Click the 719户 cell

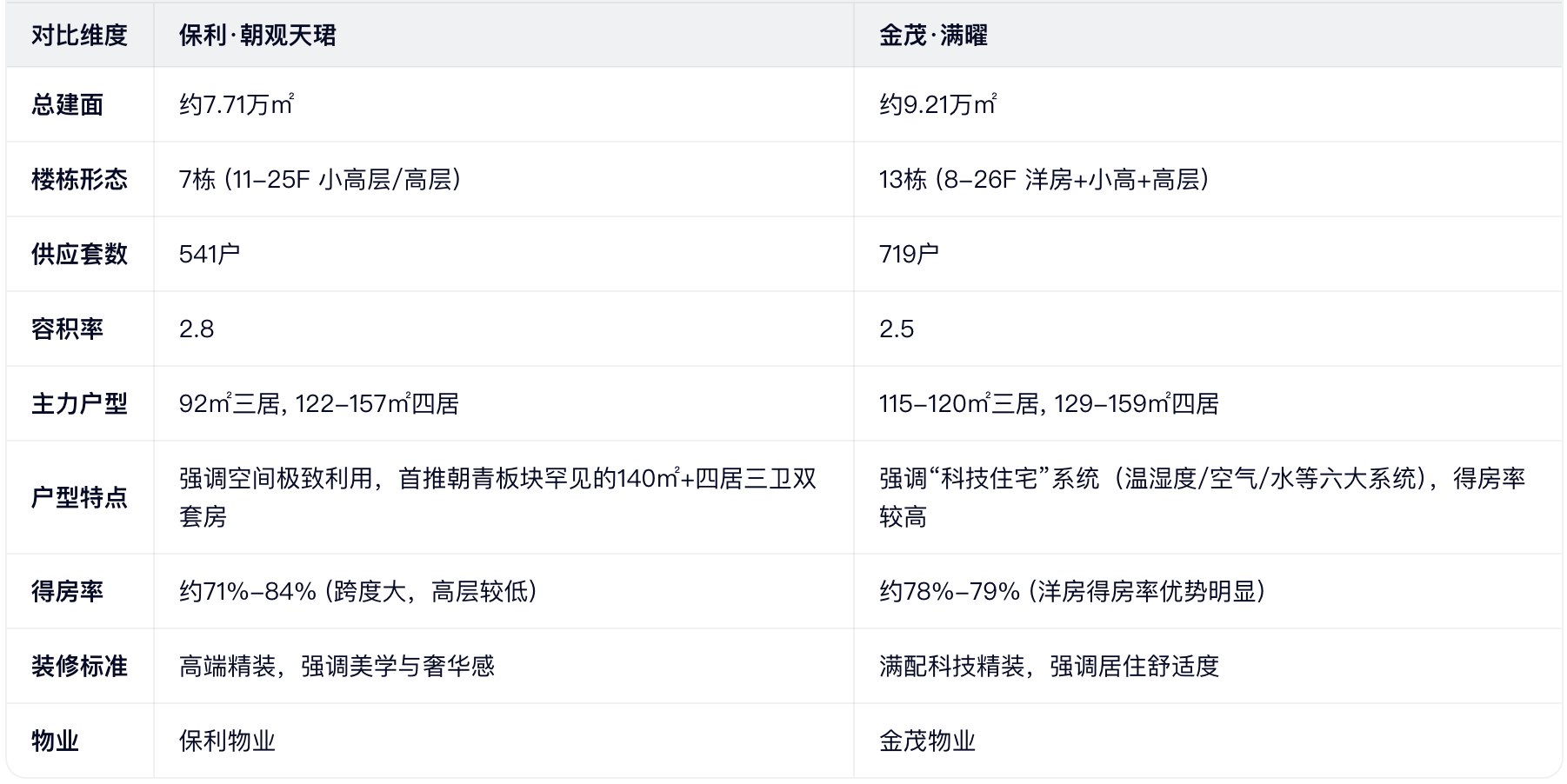point(909,255)
